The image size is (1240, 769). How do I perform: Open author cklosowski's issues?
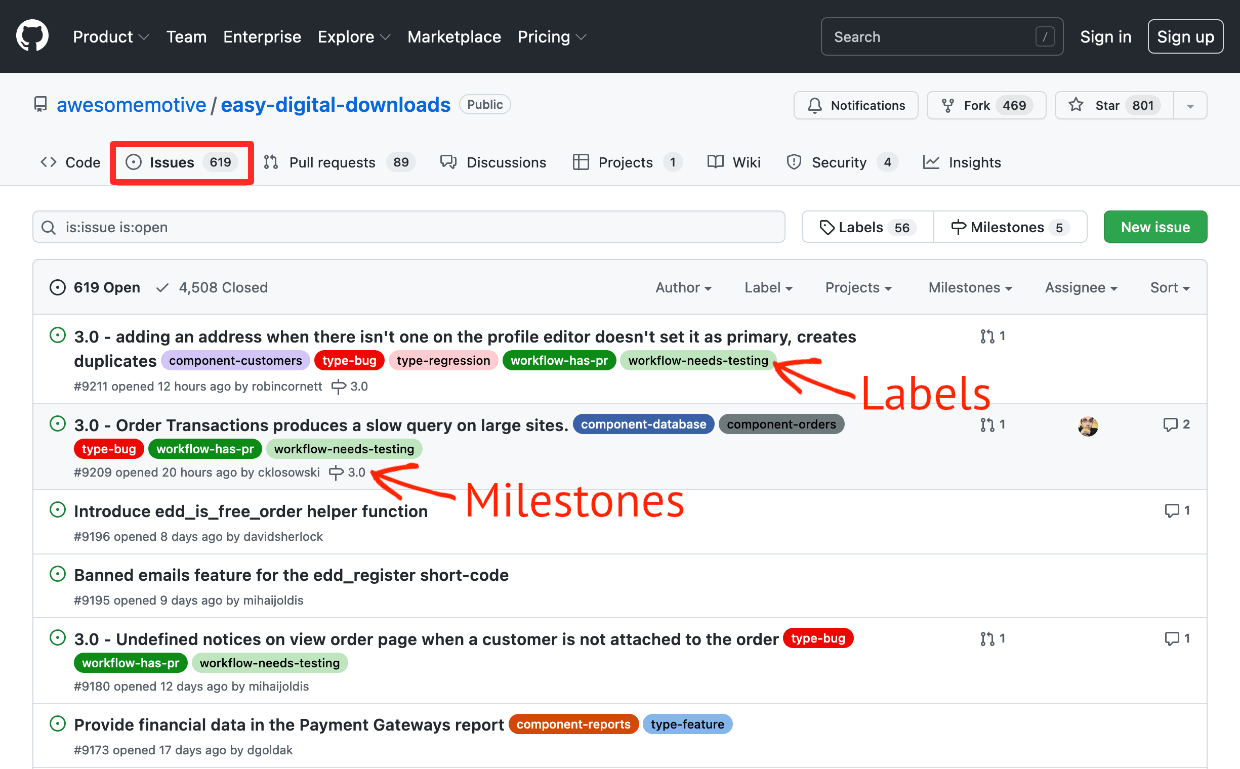pos(289,473)
